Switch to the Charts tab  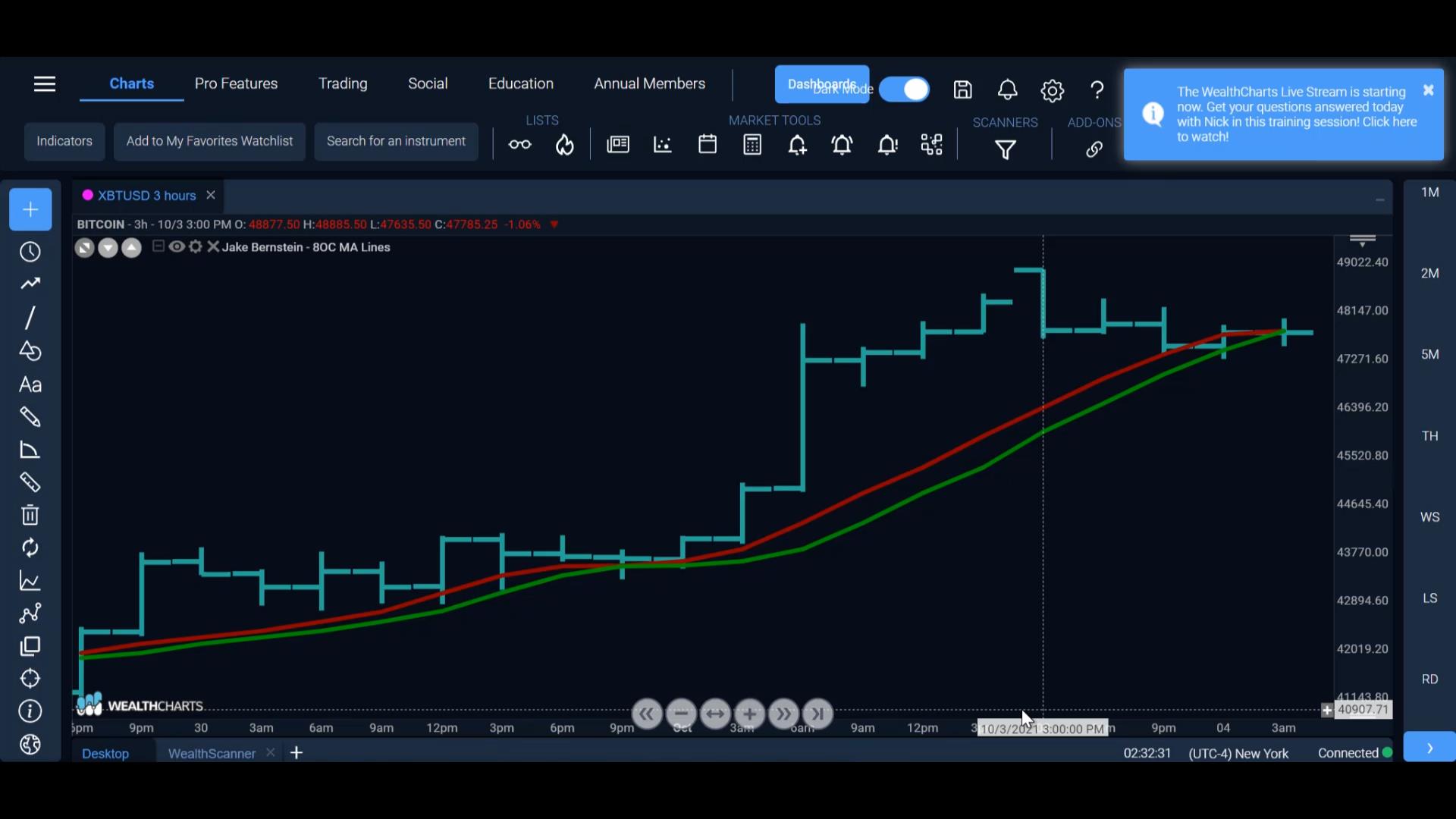132,83
